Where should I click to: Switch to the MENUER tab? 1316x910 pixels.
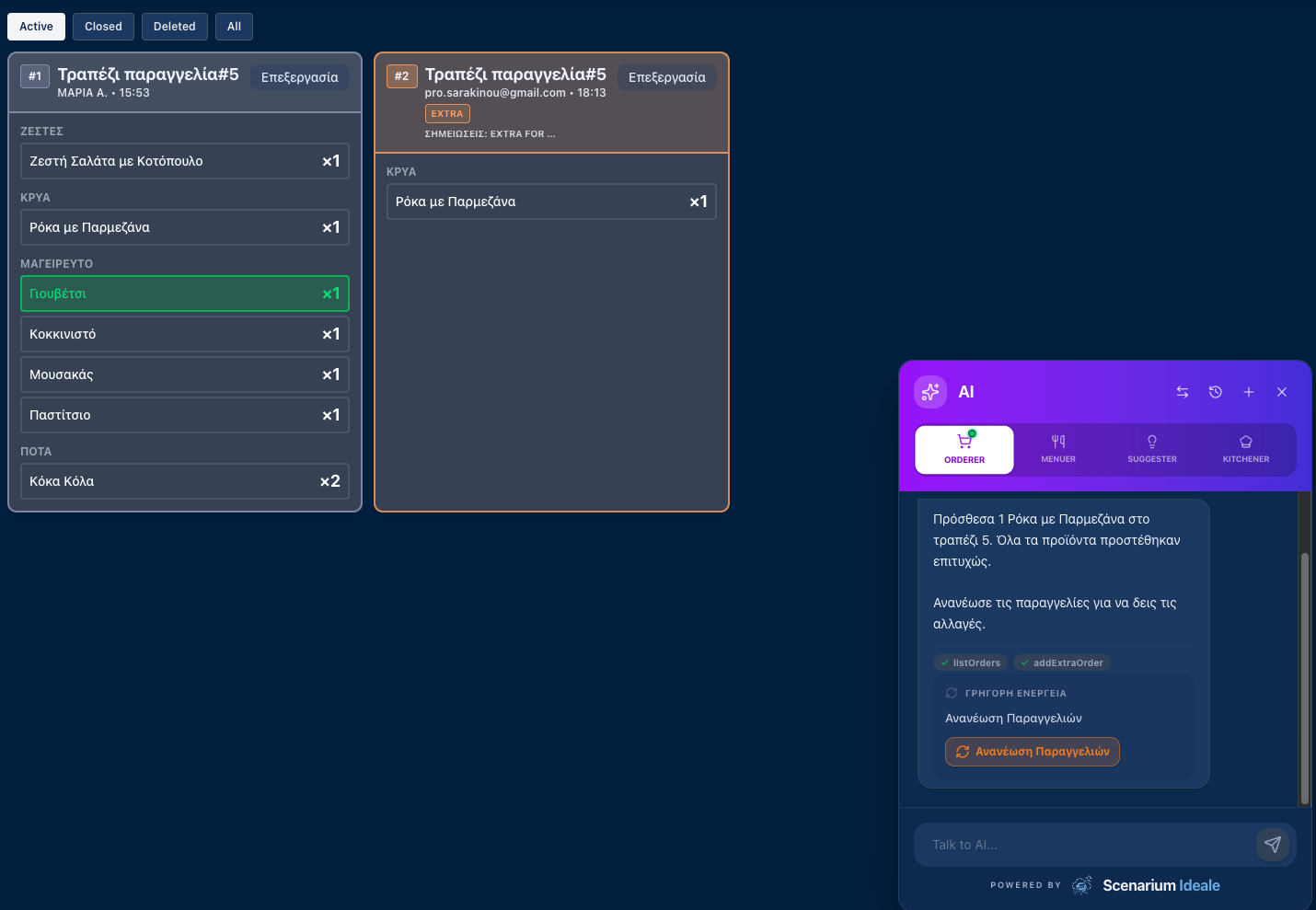(x=1058, y=449)
